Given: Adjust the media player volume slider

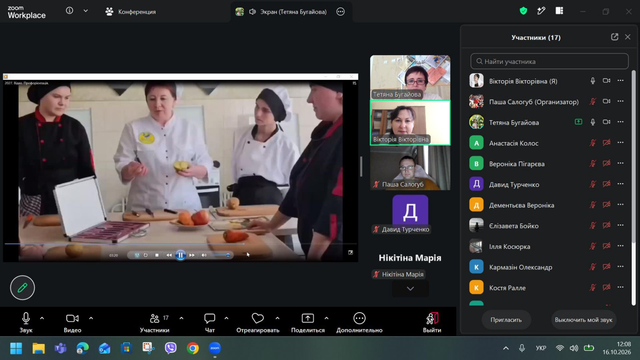Looking at the screenshot, I should click(x=221, y=255).
